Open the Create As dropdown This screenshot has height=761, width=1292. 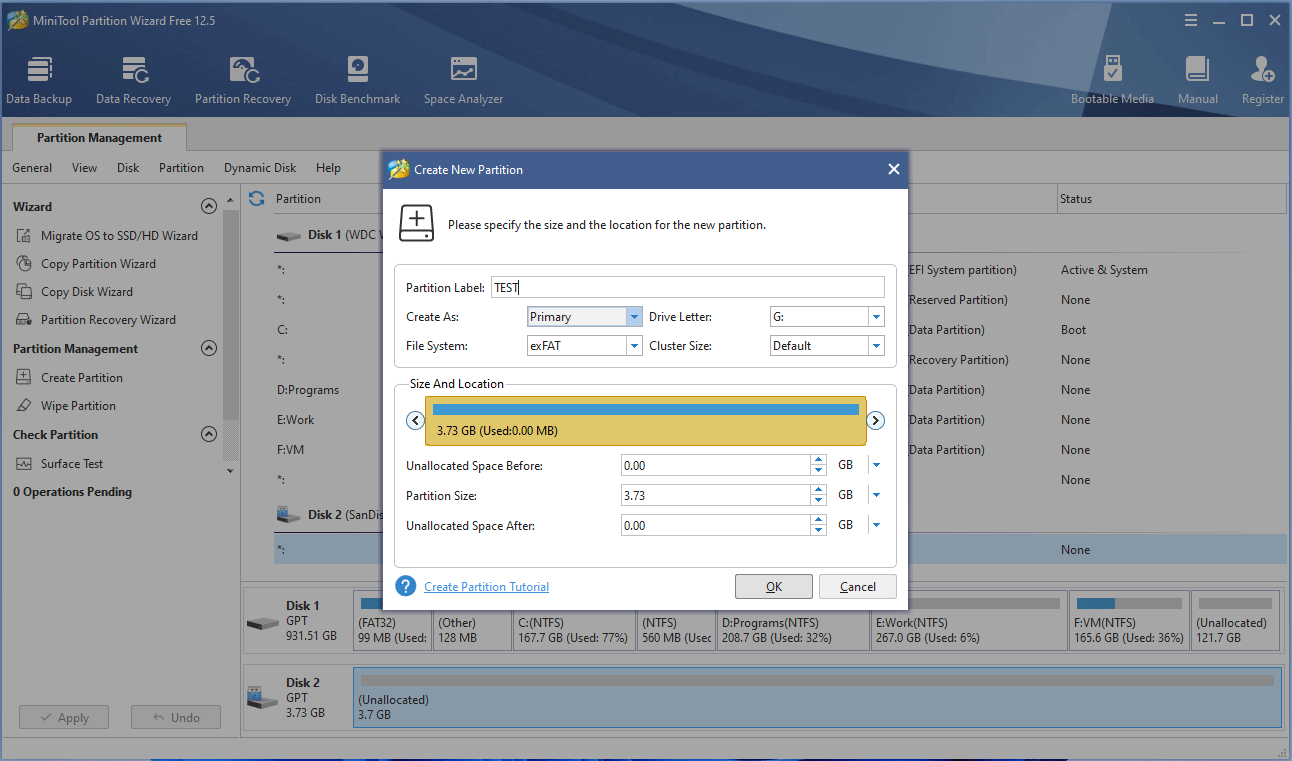[x=633, y=317]
